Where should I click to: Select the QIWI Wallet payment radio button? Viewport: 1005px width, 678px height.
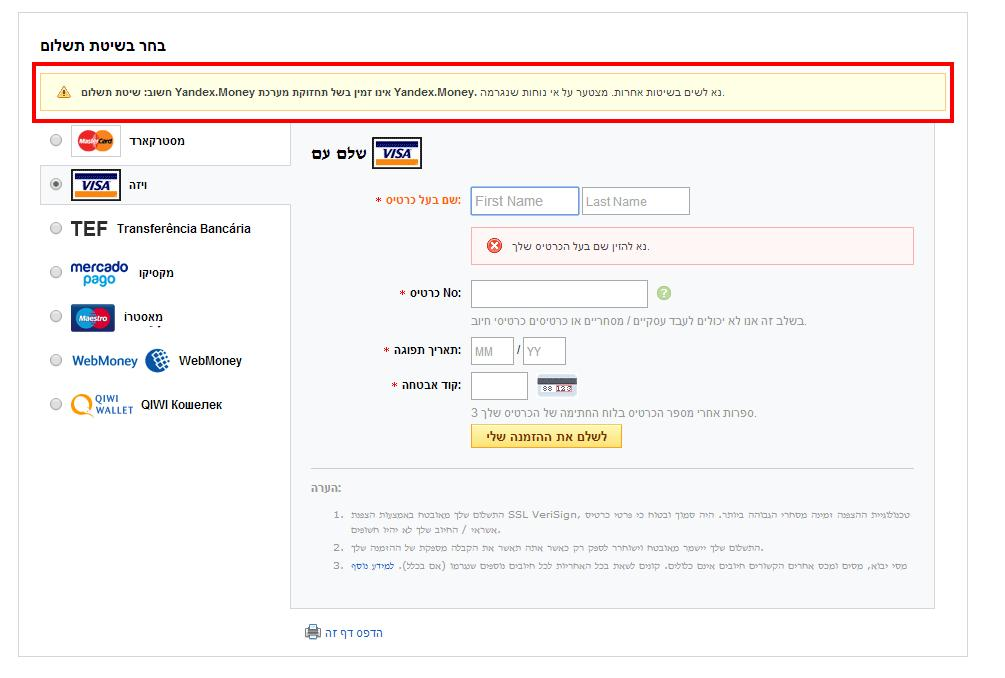55,405
